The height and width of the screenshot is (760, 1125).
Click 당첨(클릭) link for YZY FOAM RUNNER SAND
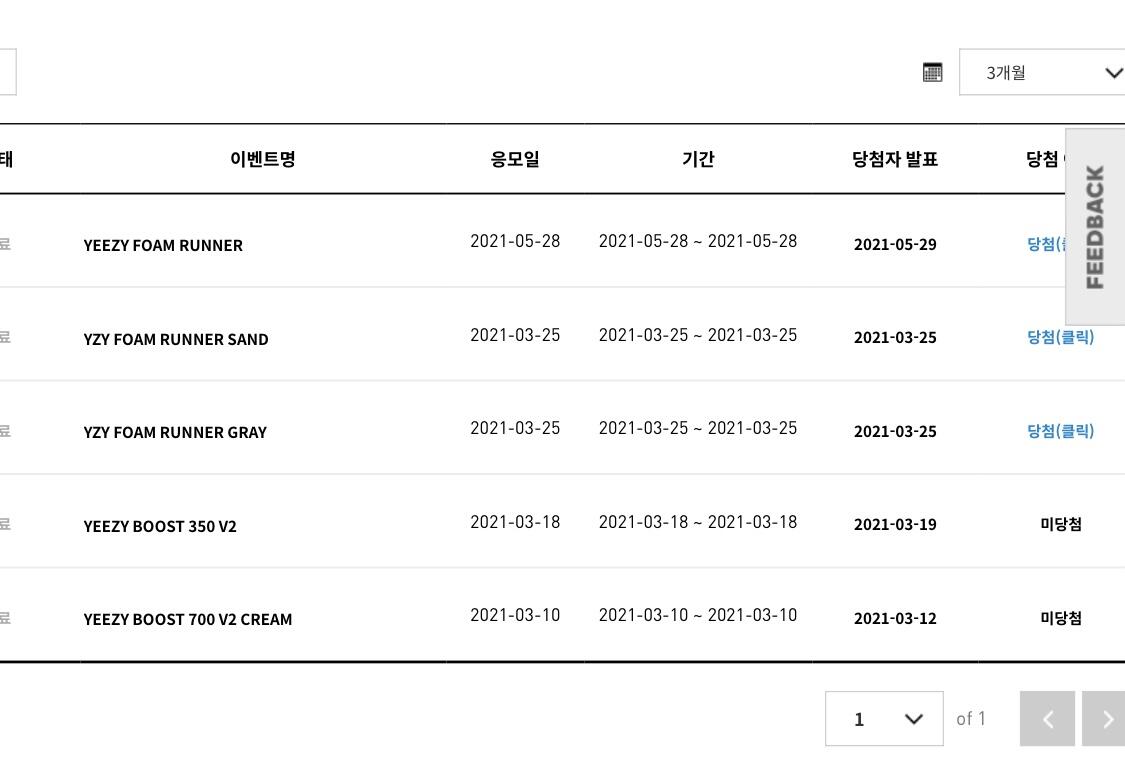coord(1060,337)
